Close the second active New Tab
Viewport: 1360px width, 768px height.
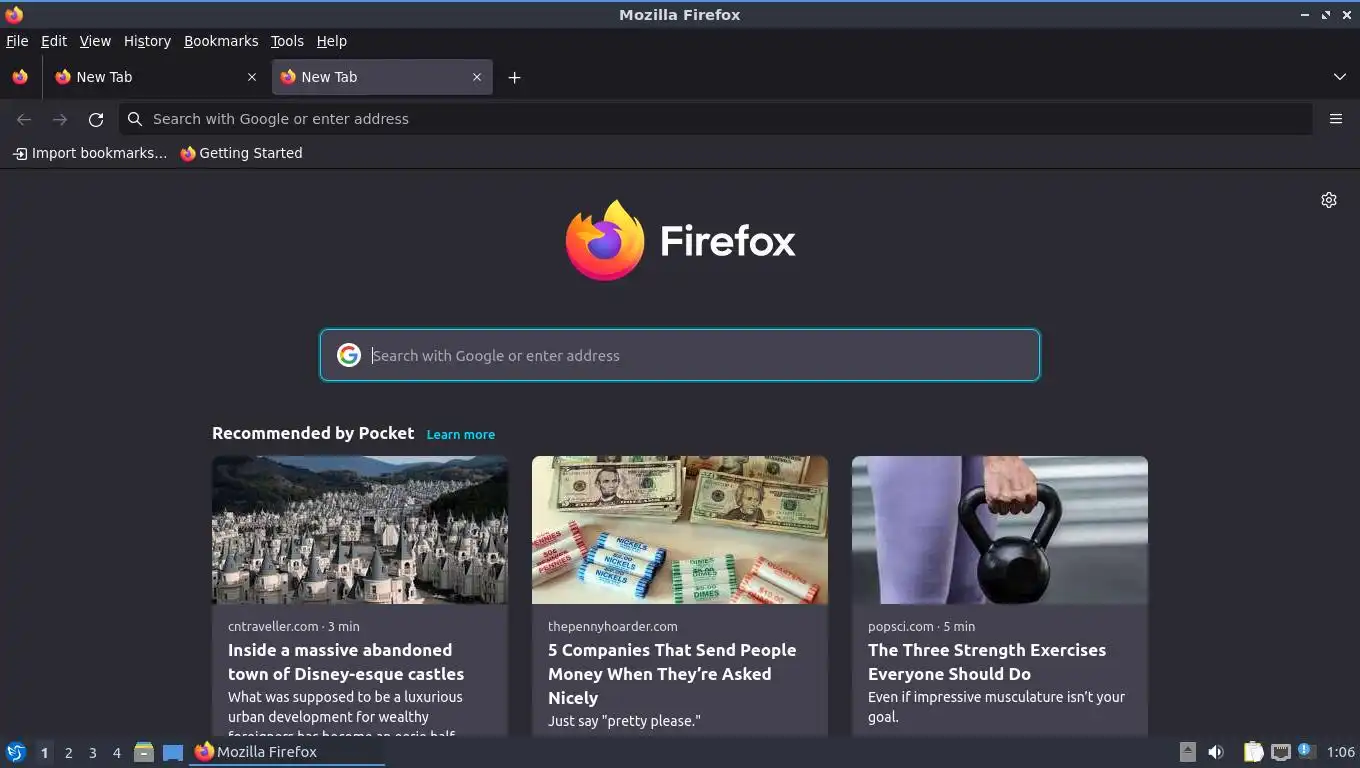point(477,77)
